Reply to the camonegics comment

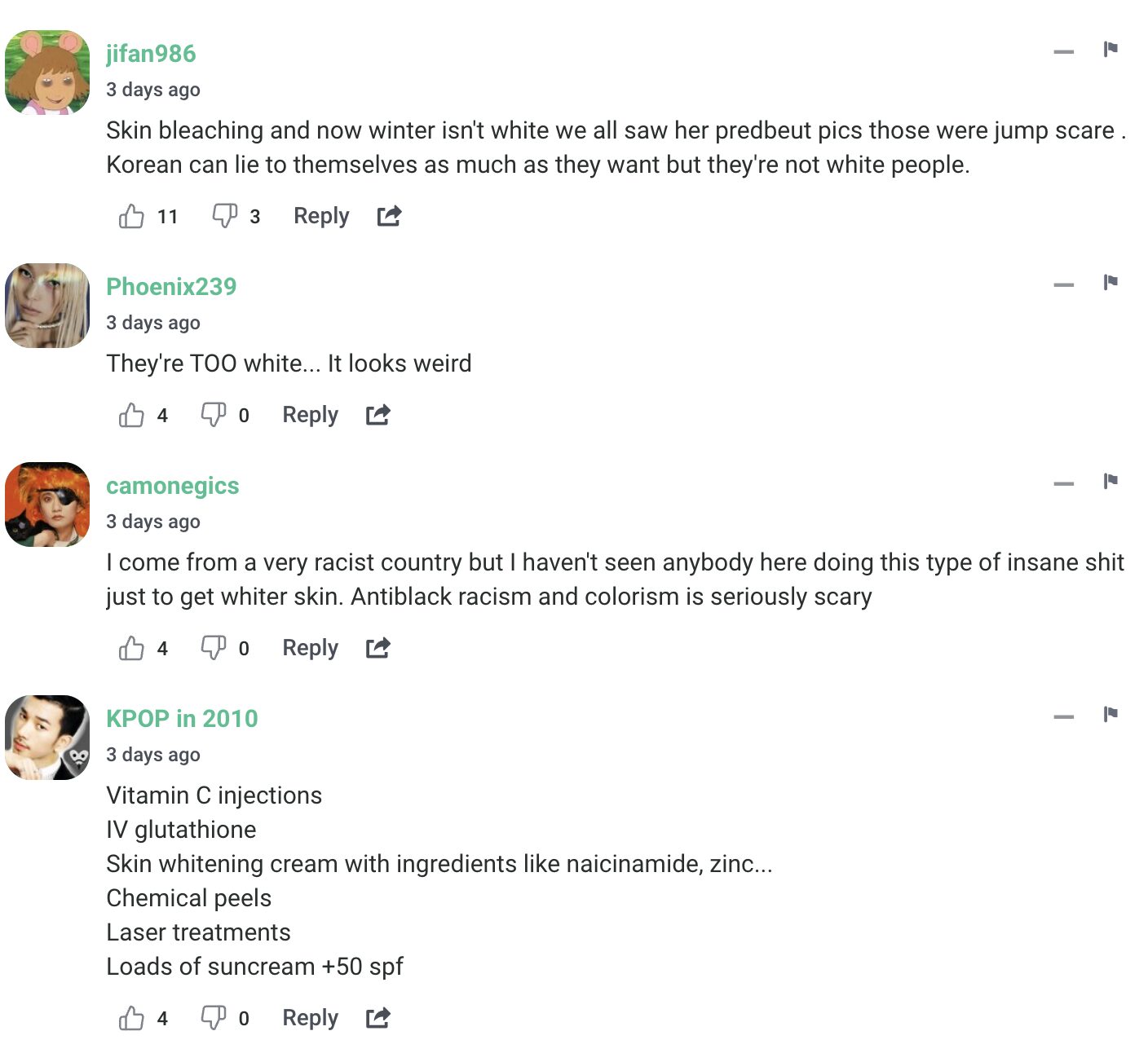coord(310,648)
